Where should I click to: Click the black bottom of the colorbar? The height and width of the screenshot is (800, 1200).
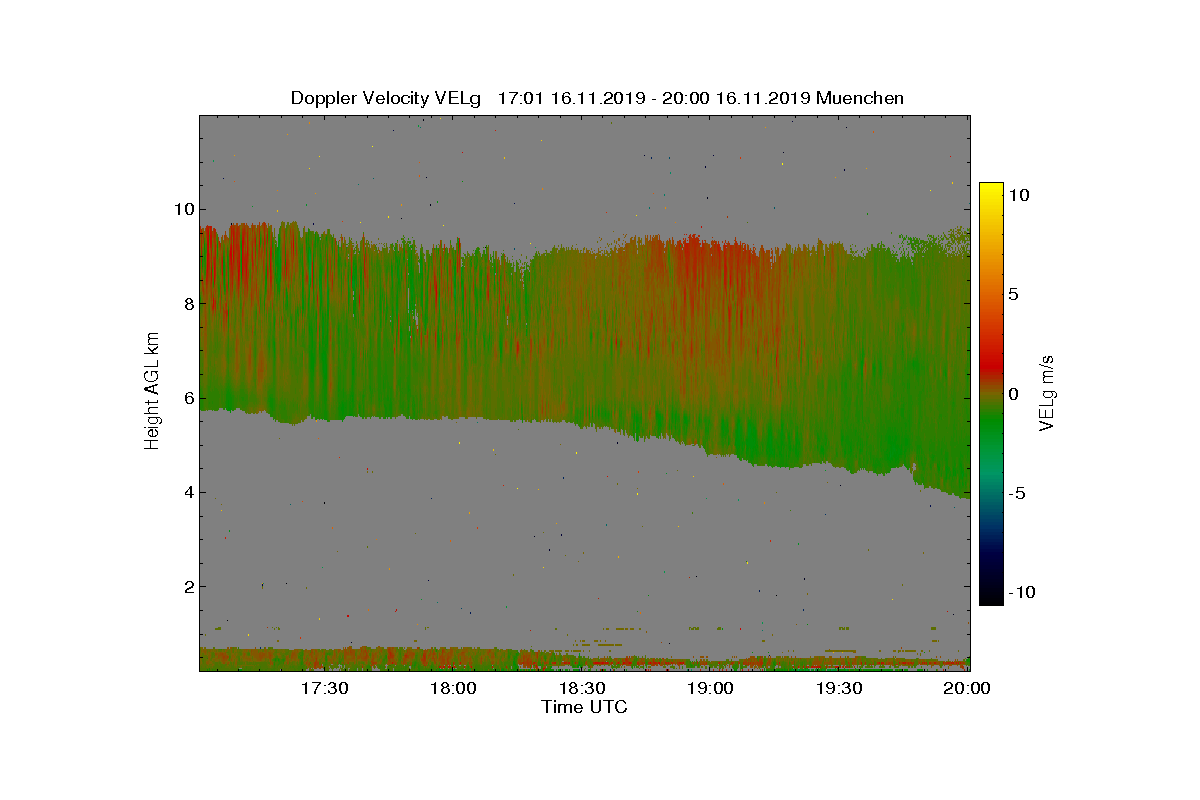(x=991, y=597)
